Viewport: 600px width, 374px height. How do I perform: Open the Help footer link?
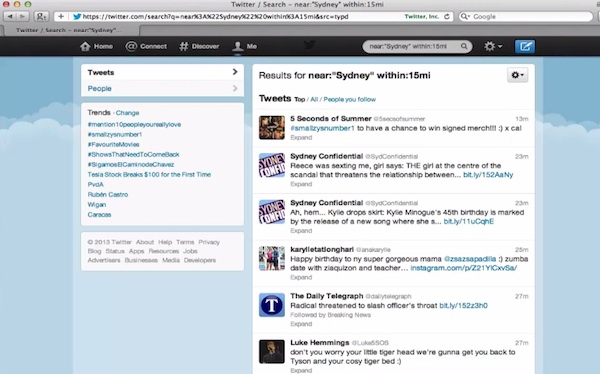tap(165, 242)
